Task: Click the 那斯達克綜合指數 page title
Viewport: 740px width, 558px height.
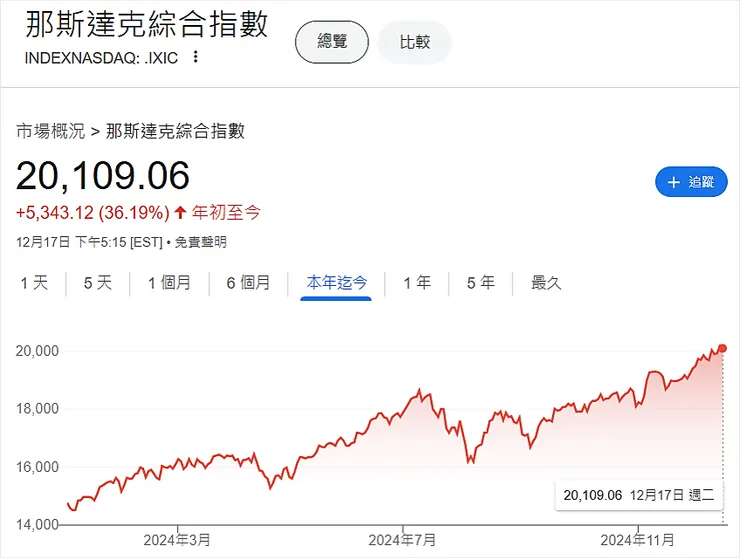Action: tap(147, 24)
